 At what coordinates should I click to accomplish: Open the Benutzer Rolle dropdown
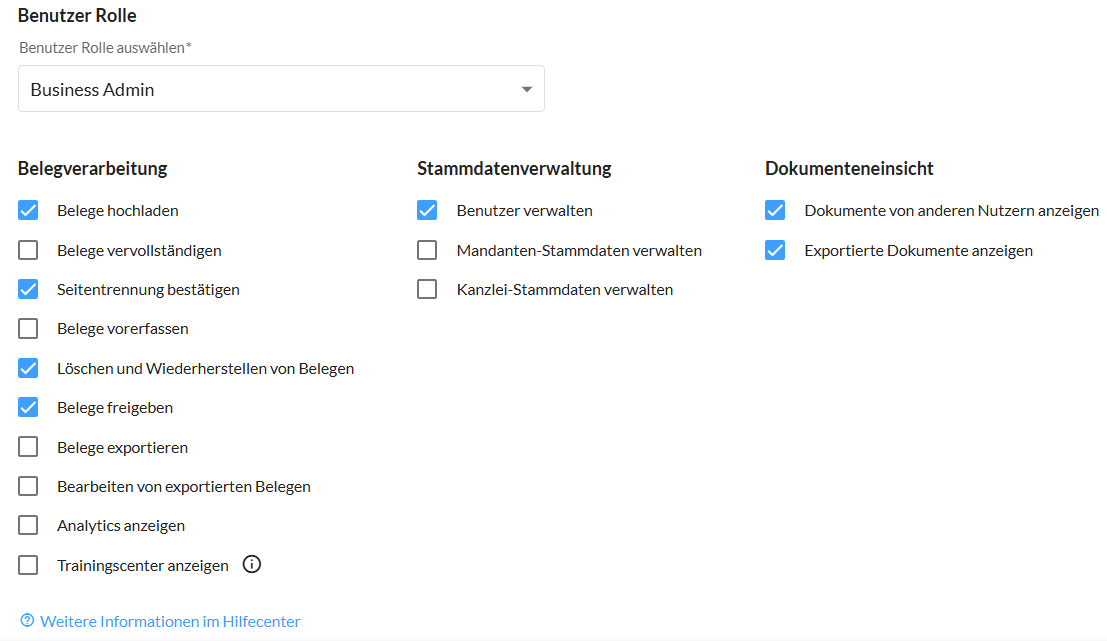[x=526, y=90]
